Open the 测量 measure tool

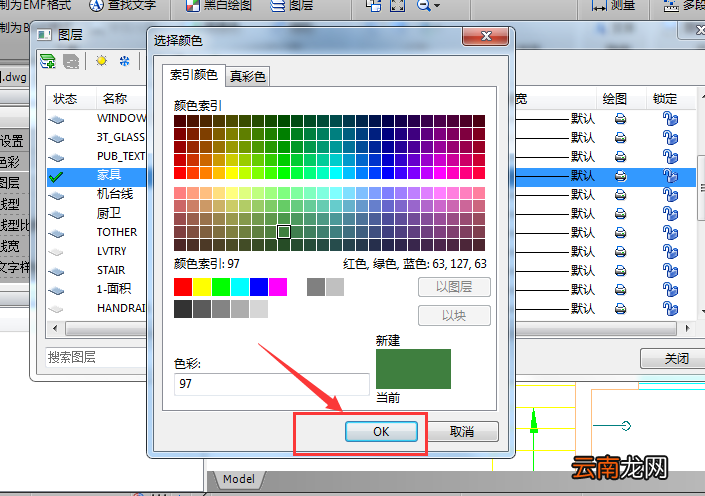pos(613,5)
